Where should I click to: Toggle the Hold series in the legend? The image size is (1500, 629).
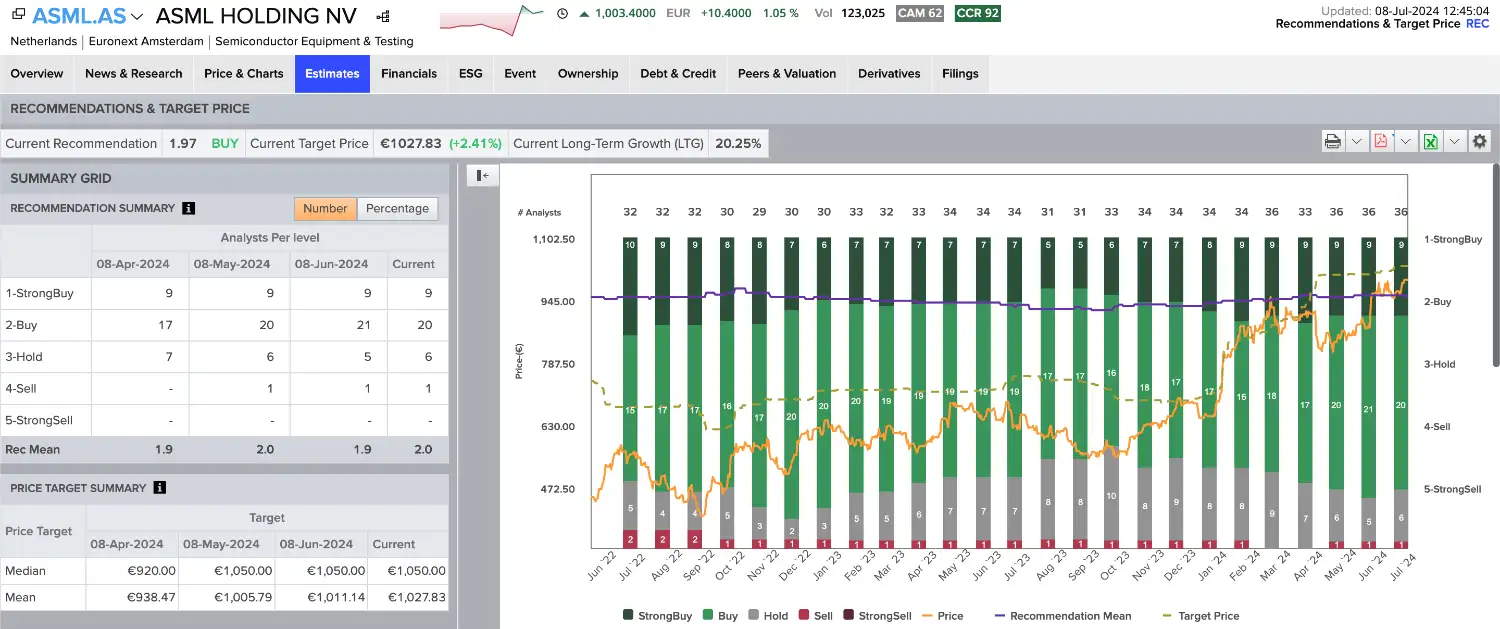click(768, 616)
